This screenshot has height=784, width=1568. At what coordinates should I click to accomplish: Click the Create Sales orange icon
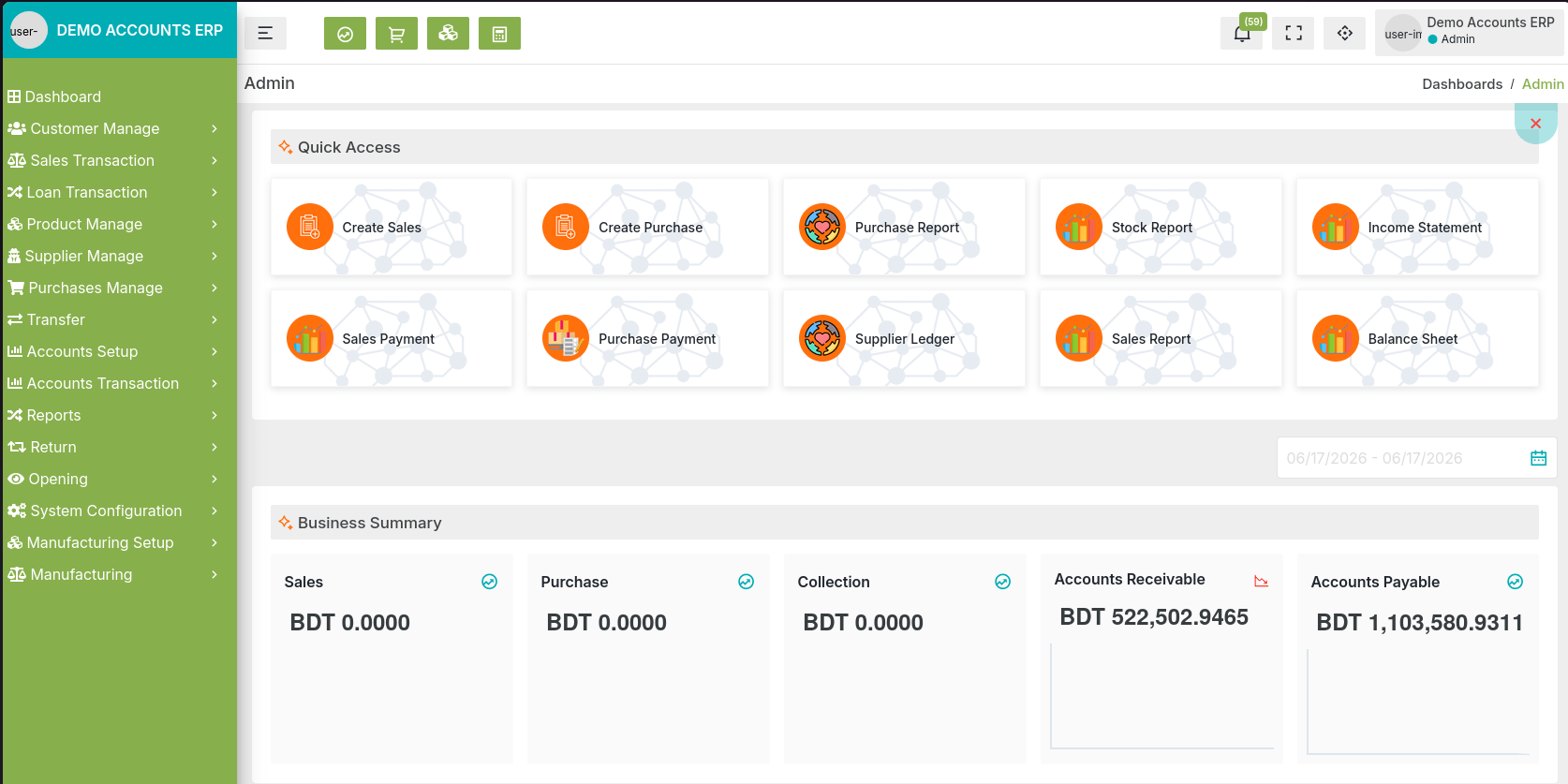tap(310, 227)
